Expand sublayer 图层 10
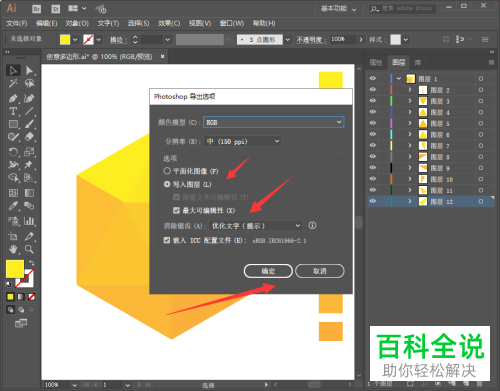 (x=410, y=179)
